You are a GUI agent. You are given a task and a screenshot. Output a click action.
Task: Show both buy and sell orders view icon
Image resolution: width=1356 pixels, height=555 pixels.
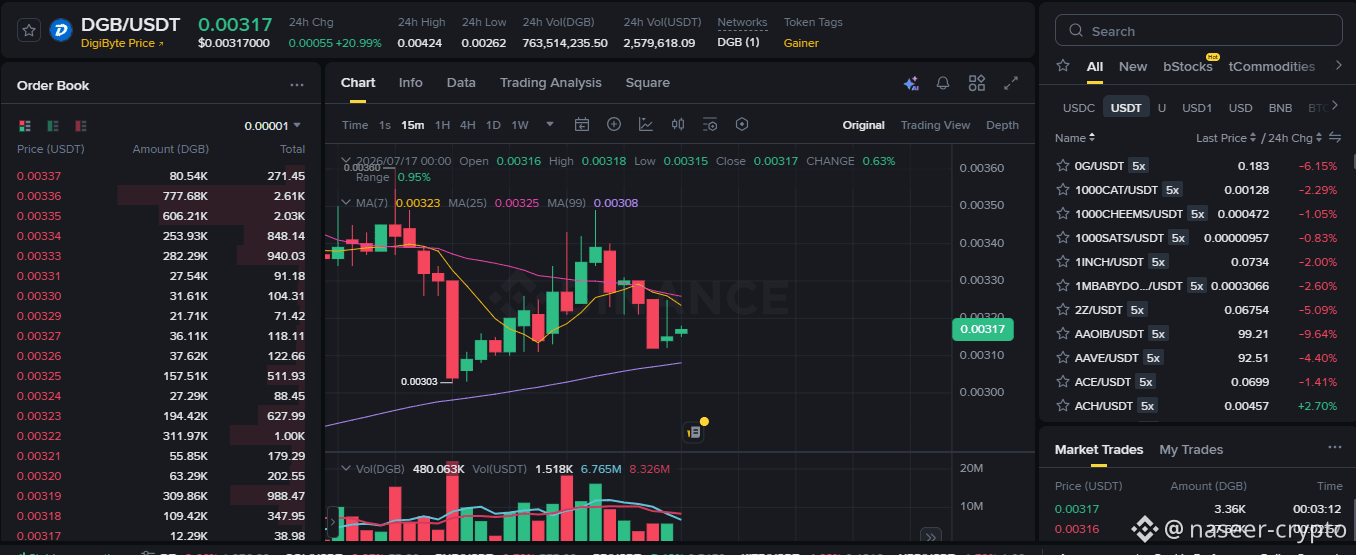[x=25, y=126]
